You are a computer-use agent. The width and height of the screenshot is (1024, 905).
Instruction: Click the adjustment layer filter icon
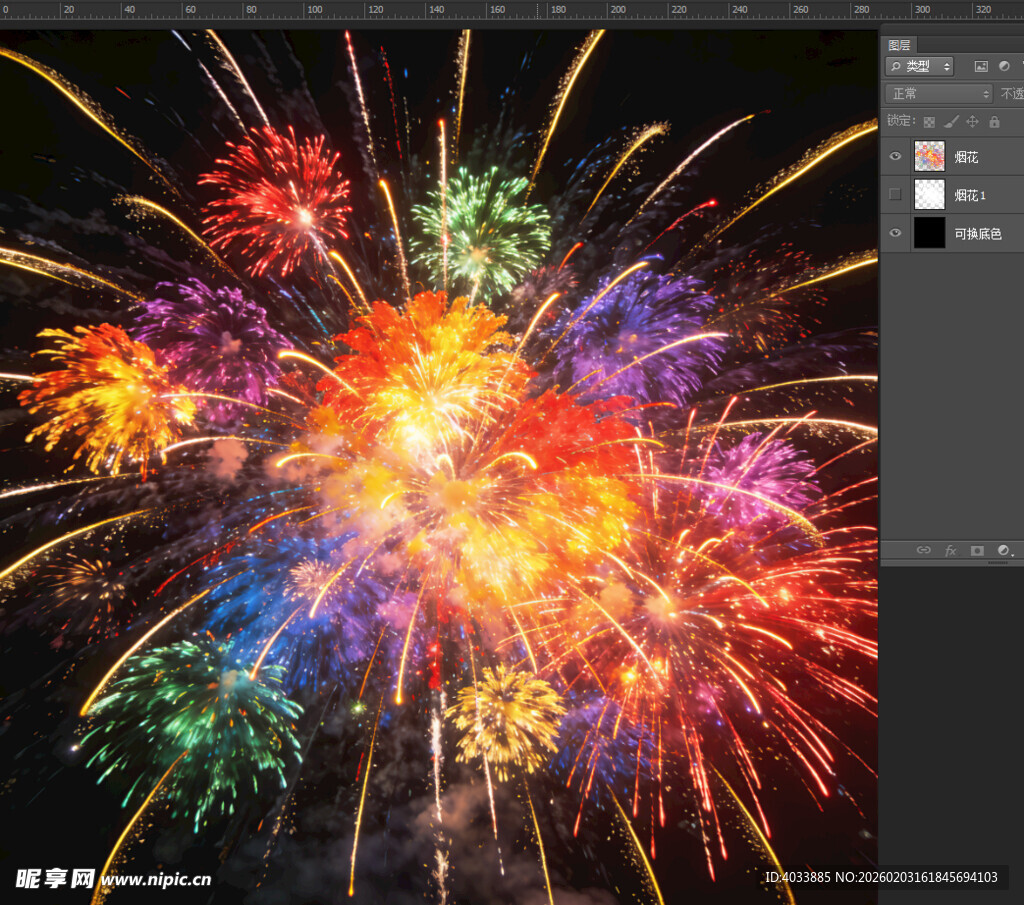tap(1004, 66)
